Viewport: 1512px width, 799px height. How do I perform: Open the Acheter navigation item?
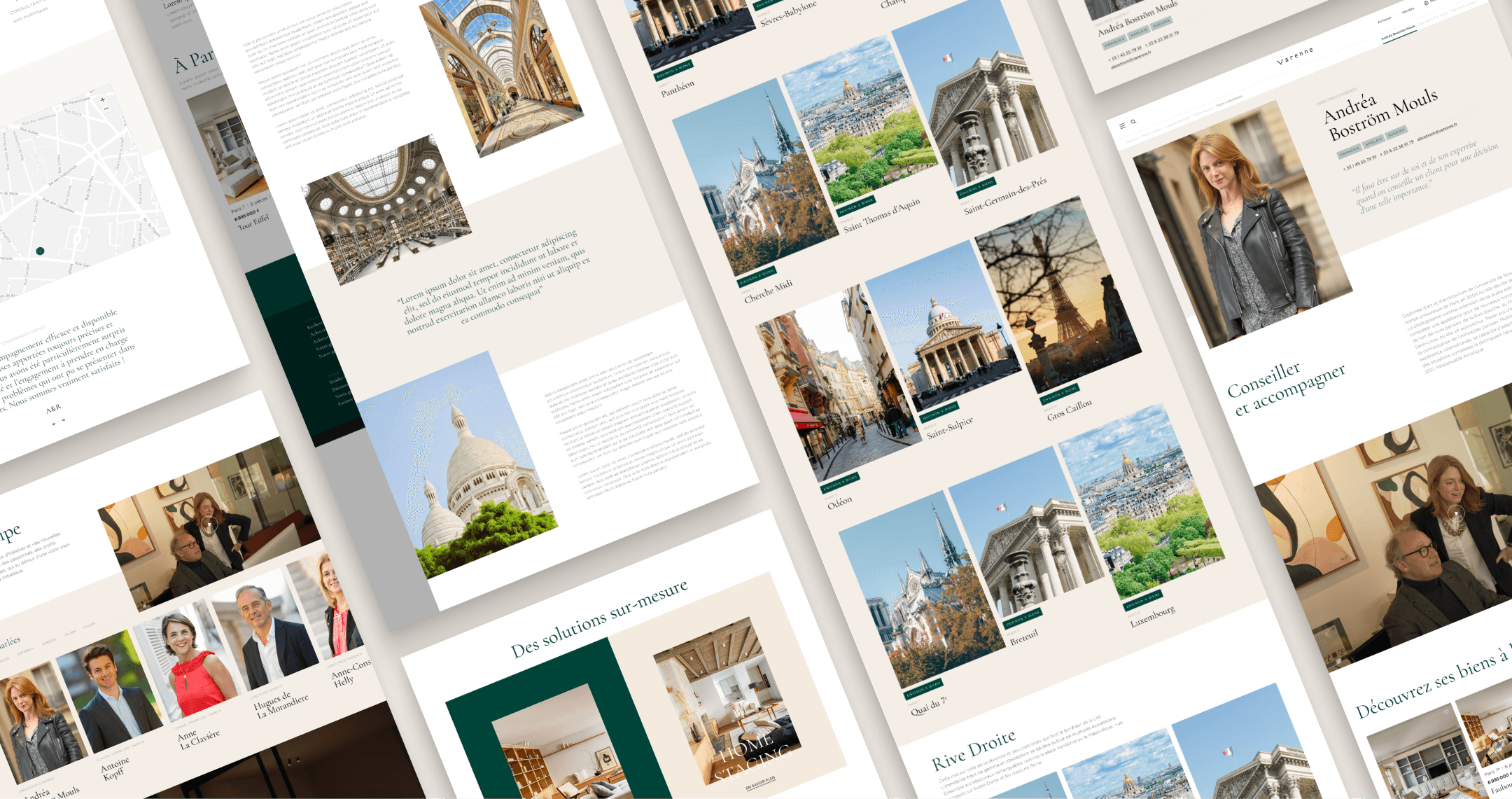[x=1385, y=20]
